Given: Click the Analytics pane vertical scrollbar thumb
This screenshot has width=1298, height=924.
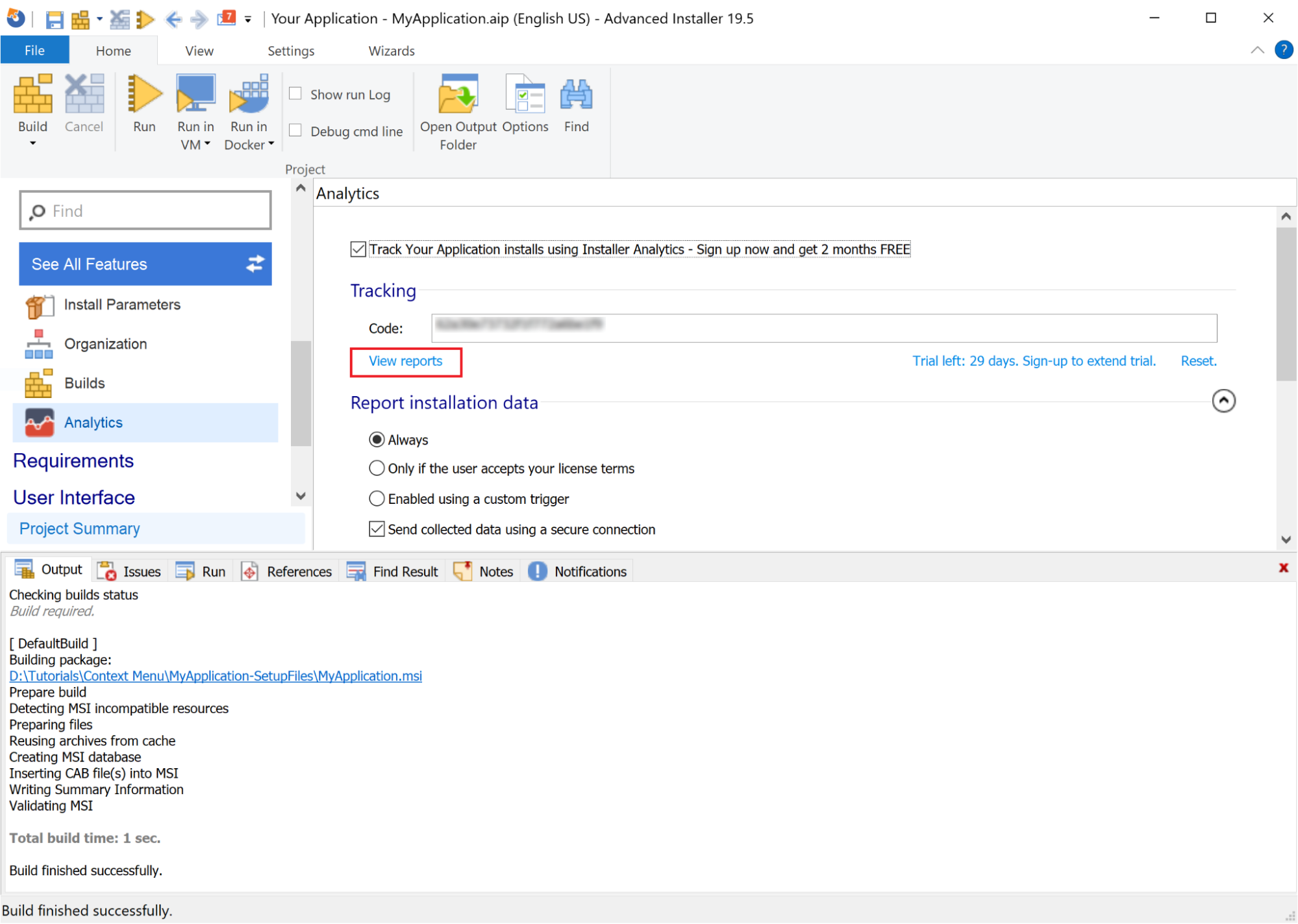Looking at the screenshot, I should [x=1286, y=304].
